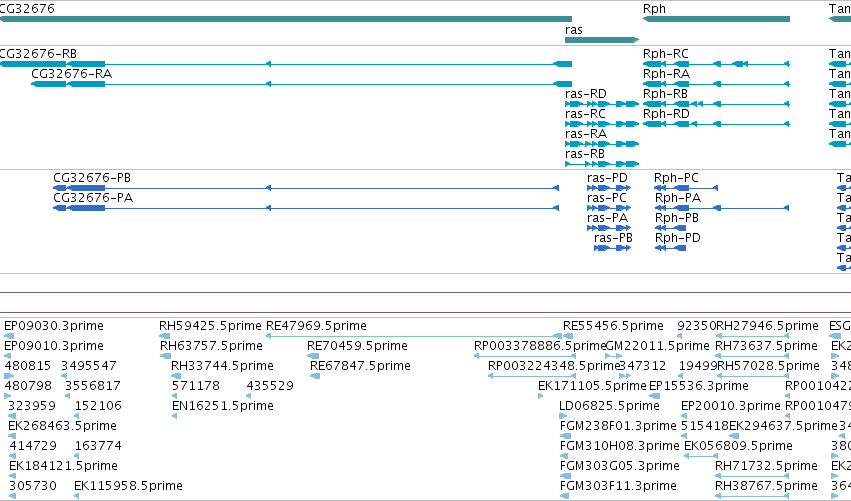851x501 pixels.
Task: Click the ras-RA transcript
Action: (x=602, y=144)
